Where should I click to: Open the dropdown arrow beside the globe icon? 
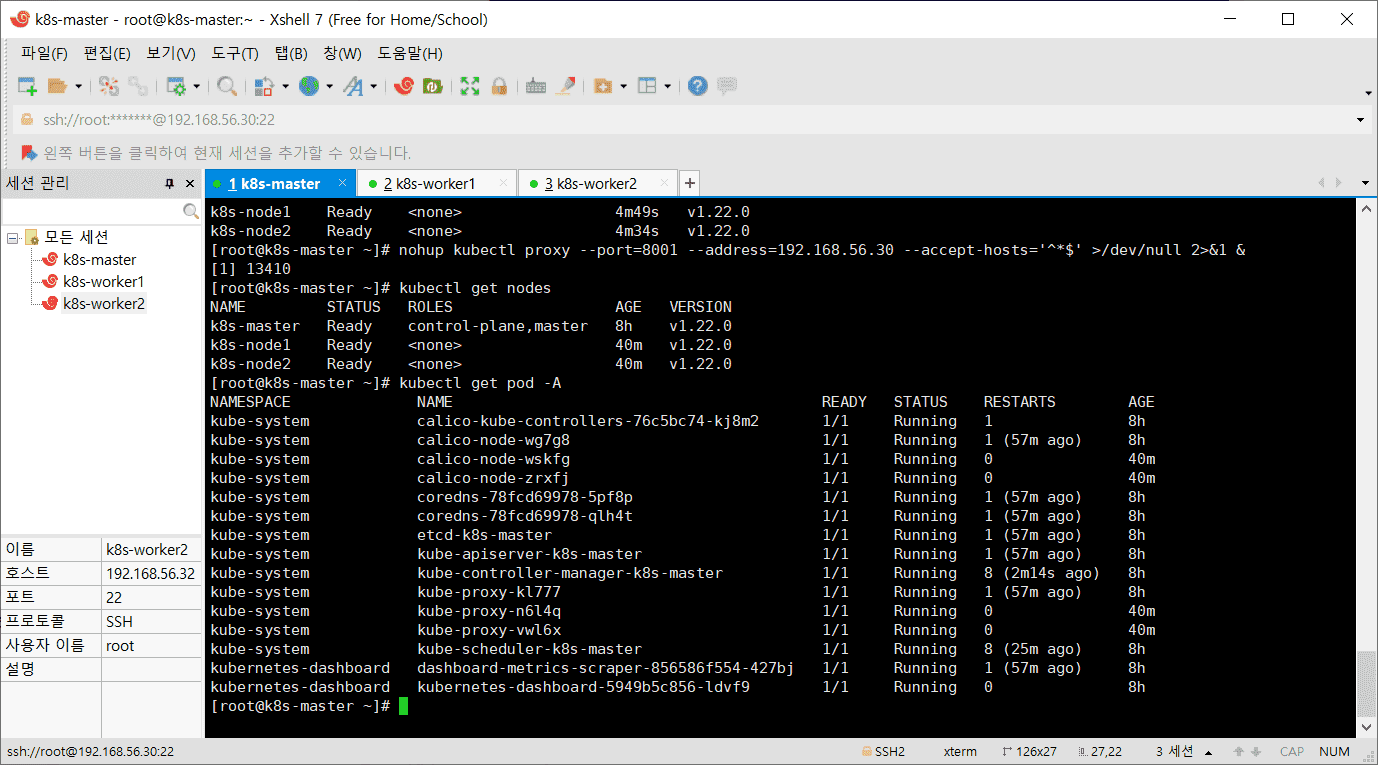pos(329,87)
